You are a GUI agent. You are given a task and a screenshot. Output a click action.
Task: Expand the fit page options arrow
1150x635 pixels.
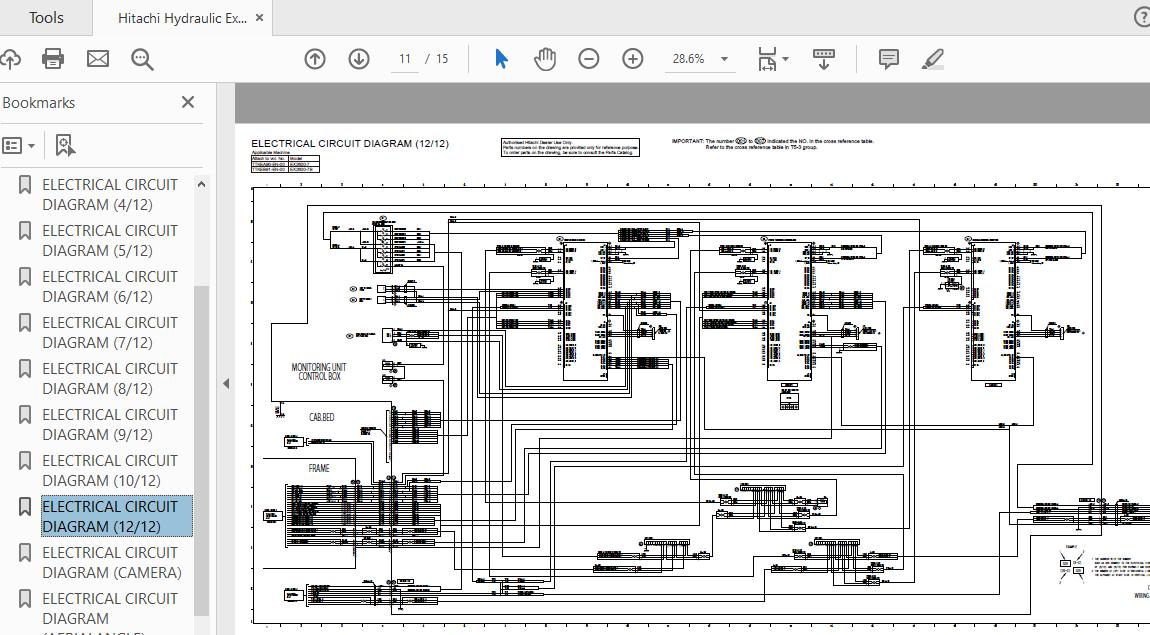coord(785,59)
